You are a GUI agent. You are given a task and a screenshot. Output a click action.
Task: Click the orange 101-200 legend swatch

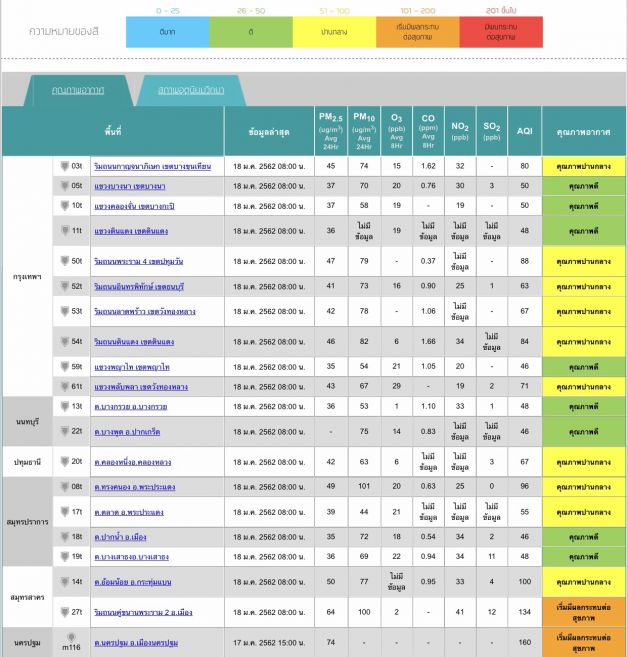[418, 32]
